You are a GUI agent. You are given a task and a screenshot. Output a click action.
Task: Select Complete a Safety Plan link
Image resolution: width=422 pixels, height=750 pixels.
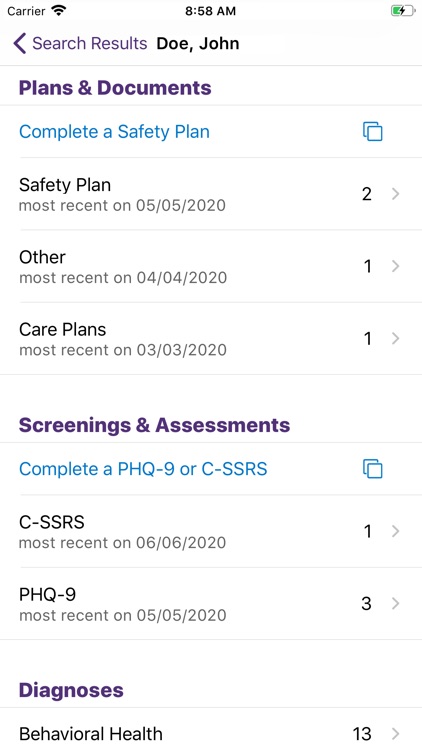click(114, 132)
